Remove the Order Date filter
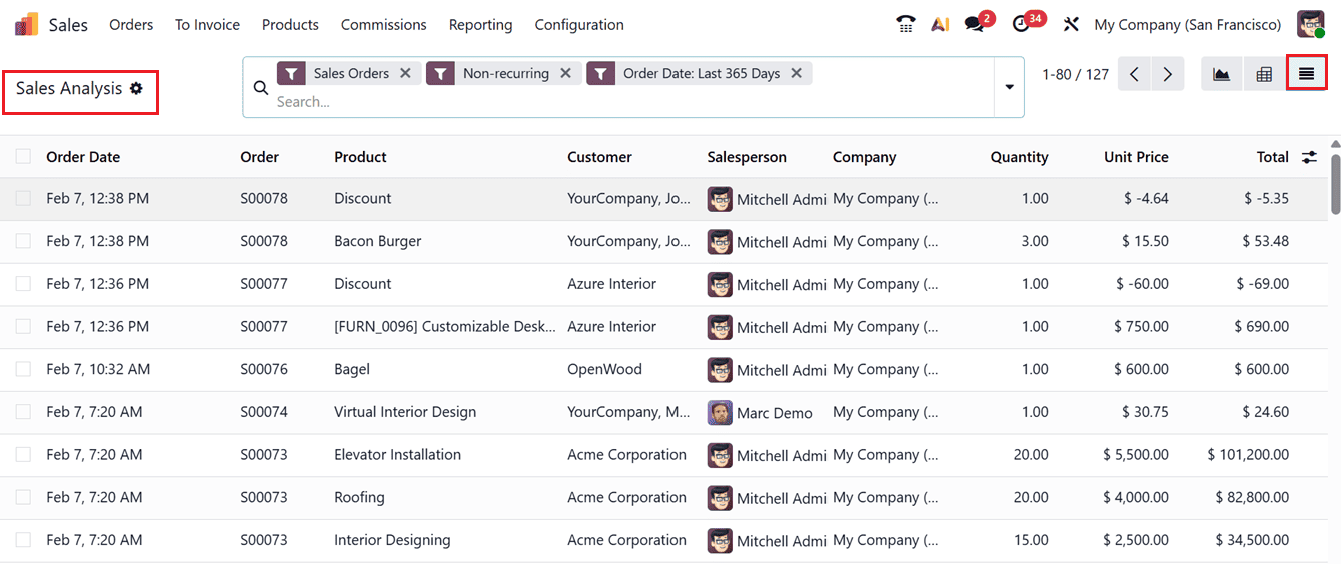Screen dimensions: 1341x564 click(x=796, y=73)
